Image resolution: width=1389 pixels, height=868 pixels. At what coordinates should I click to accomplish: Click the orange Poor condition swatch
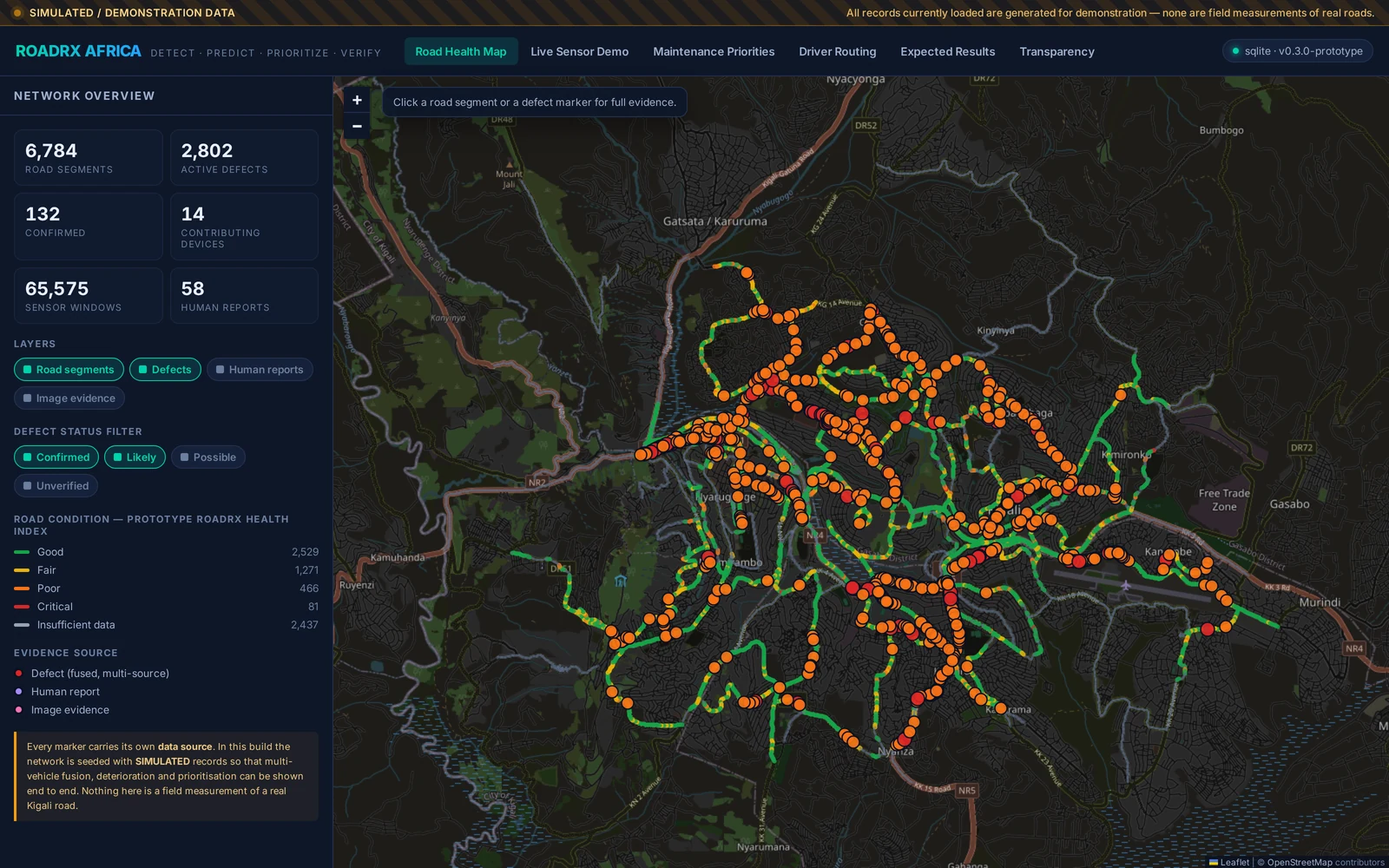coord(22,589)
